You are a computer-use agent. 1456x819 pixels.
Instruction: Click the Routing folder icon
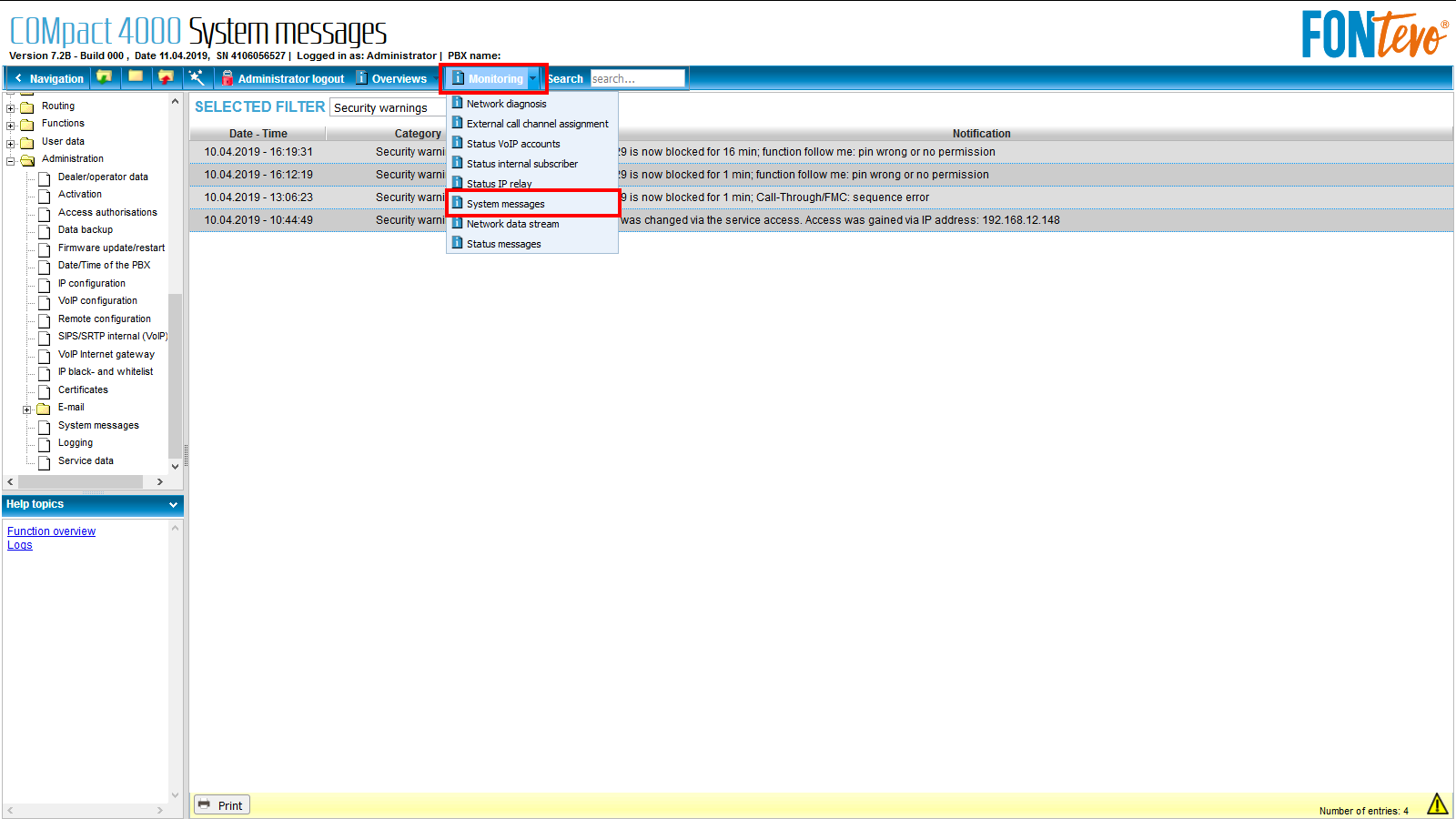point(27,107)
